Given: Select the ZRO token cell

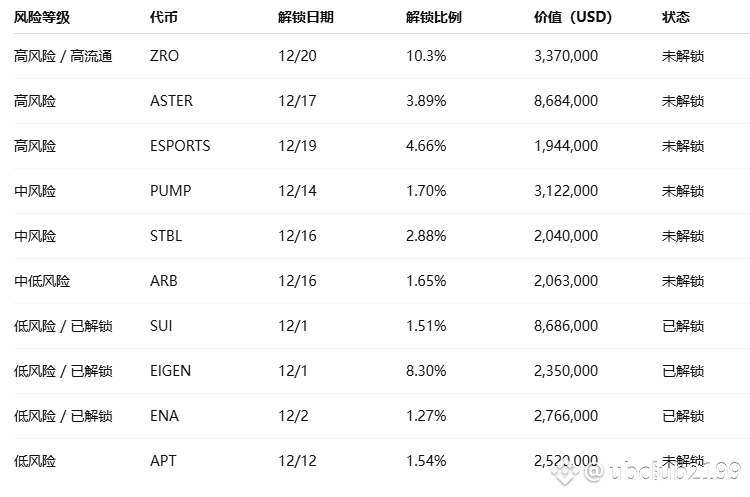Looking at the screenshot, I should (x=164, y=56).
